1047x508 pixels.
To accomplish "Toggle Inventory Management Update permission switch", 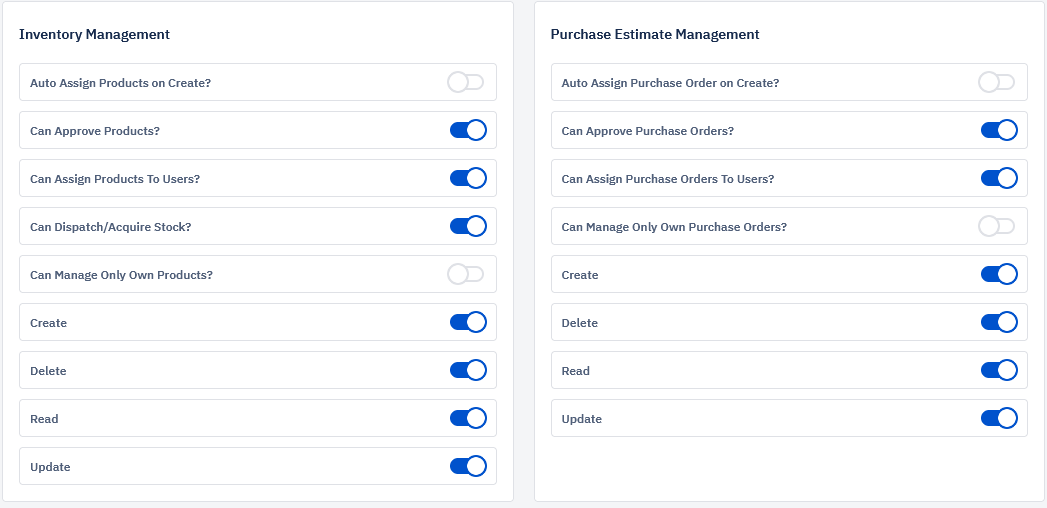I will 468,467.
